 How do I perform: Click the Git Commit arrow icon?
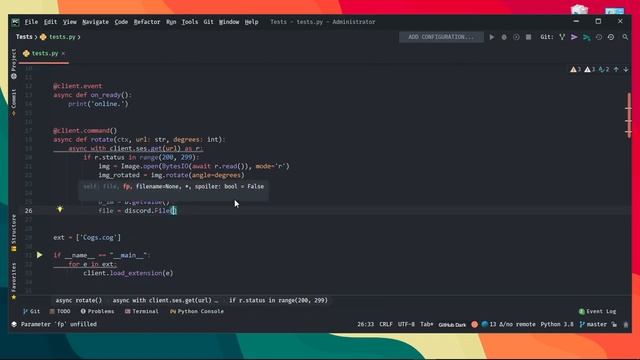click(x=574, y=37)
